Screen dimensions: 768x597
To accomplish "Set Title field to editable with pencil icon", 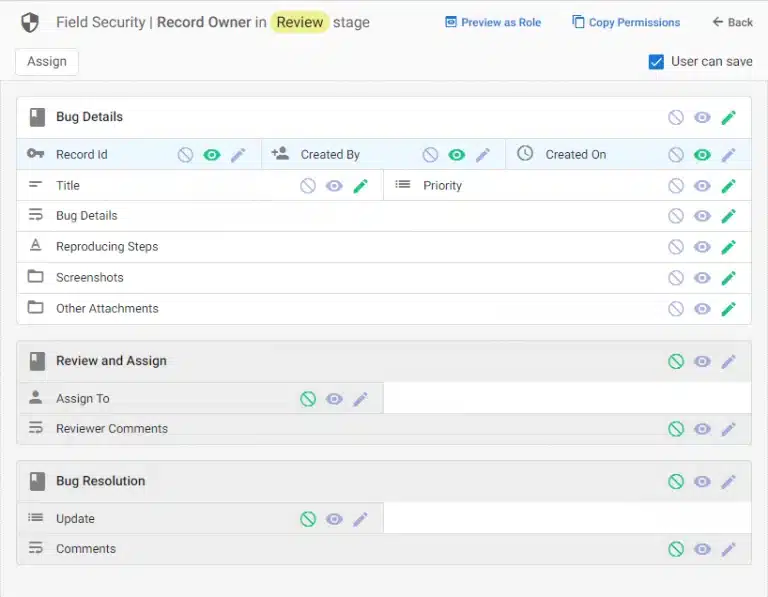I will pos(360,186).
